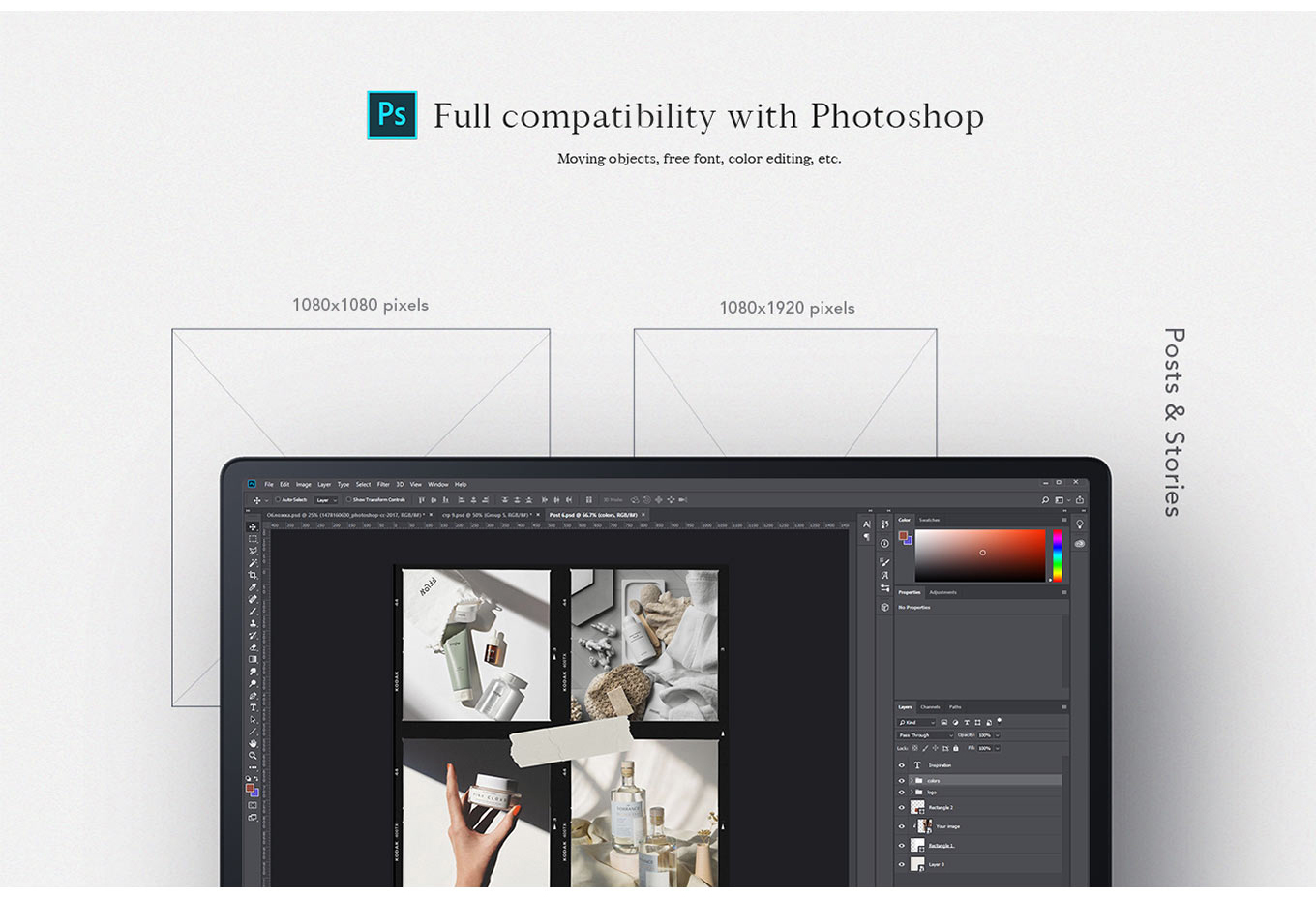Select the Crop tool

click(253, 575)
